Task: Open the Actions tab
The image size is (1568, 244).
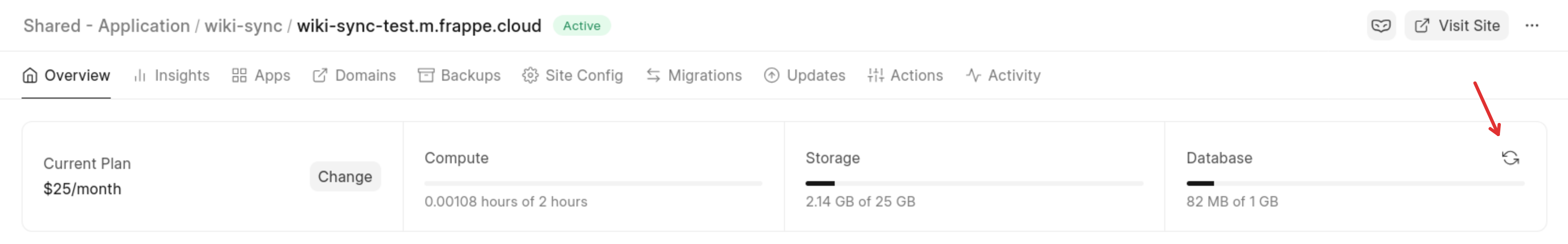Action: pyautogui.click(x=905, y=76)
